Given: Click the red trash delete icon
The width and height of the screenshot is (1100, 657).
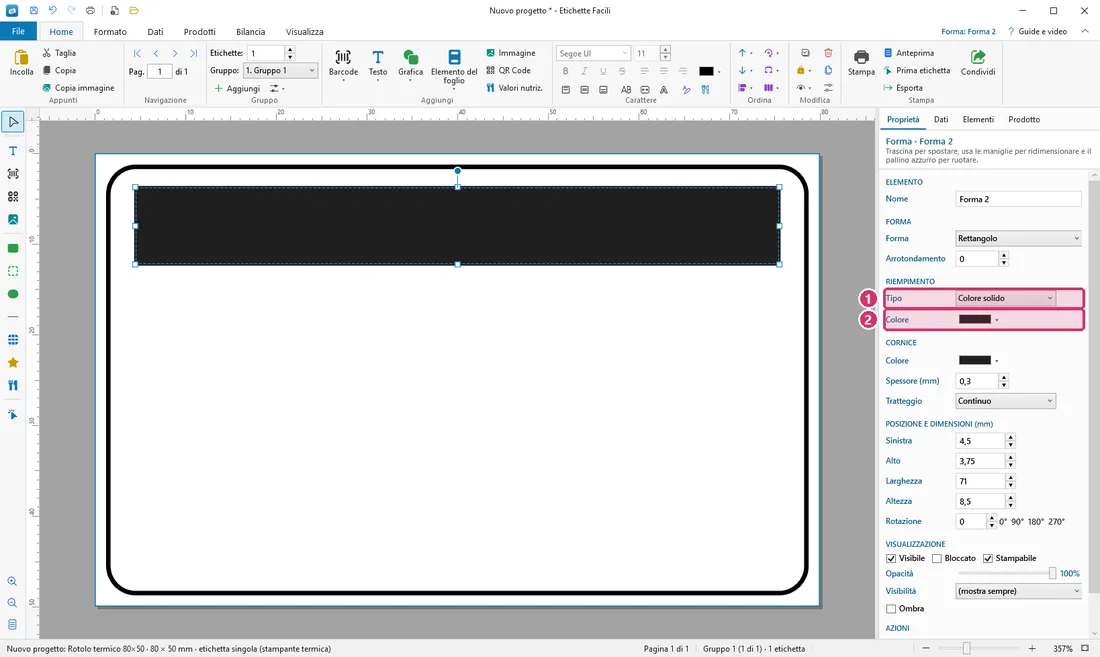Looking at the screenshot, I should (828, 53).
